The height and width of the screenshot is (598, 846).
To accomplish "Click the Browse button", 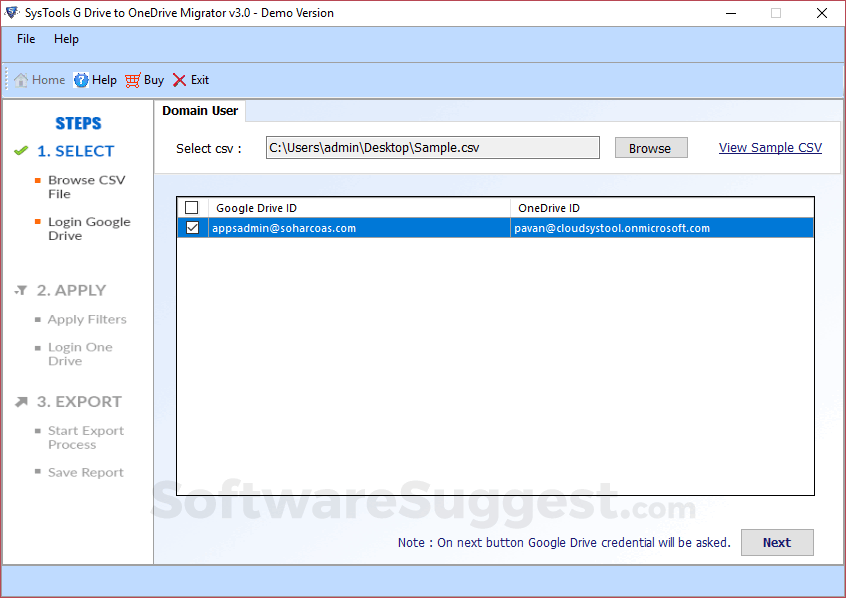I will point(651,148).
